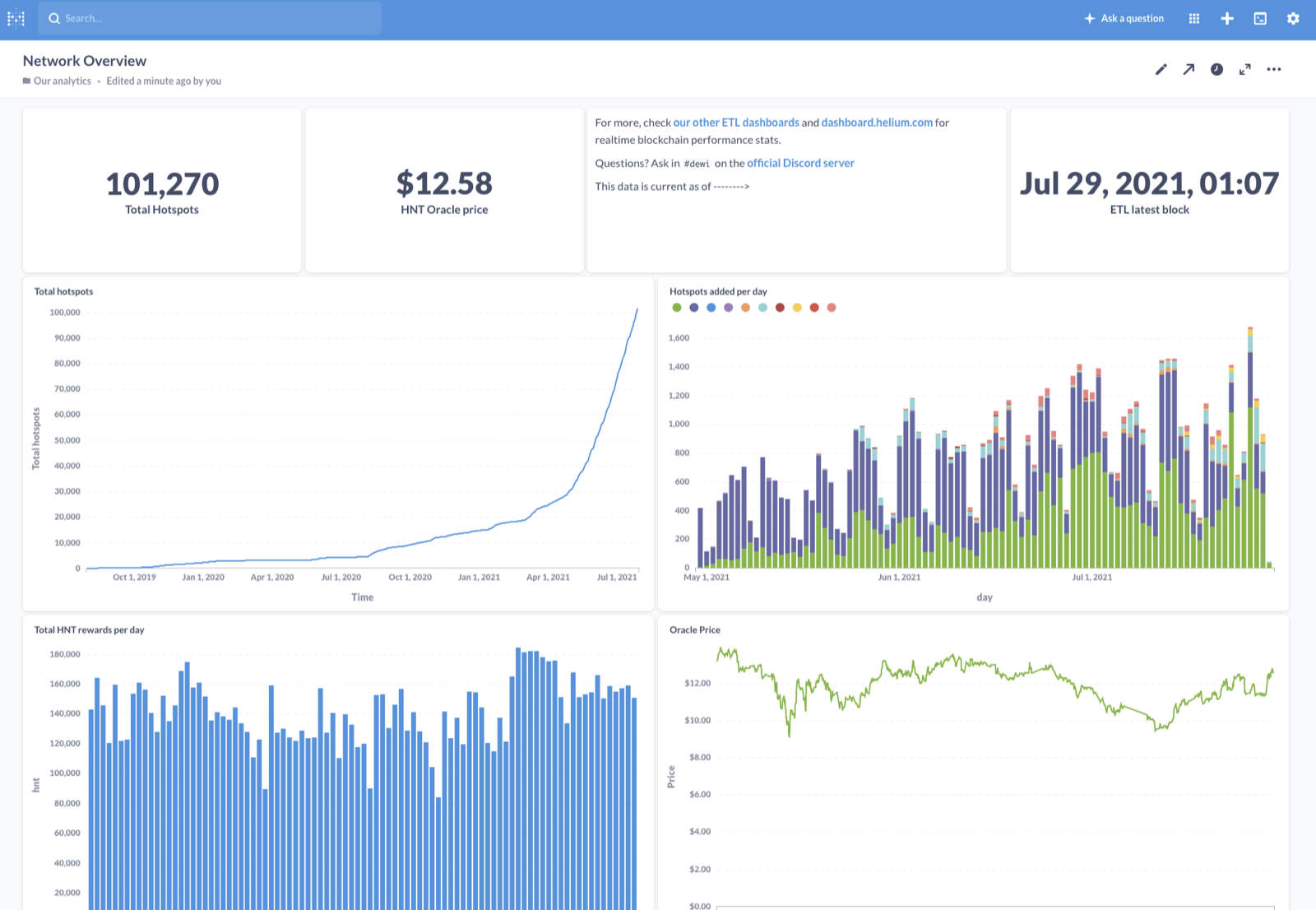Click the yellow legend dot
The width and height of the screenshot is (1316, 910).
797,308
